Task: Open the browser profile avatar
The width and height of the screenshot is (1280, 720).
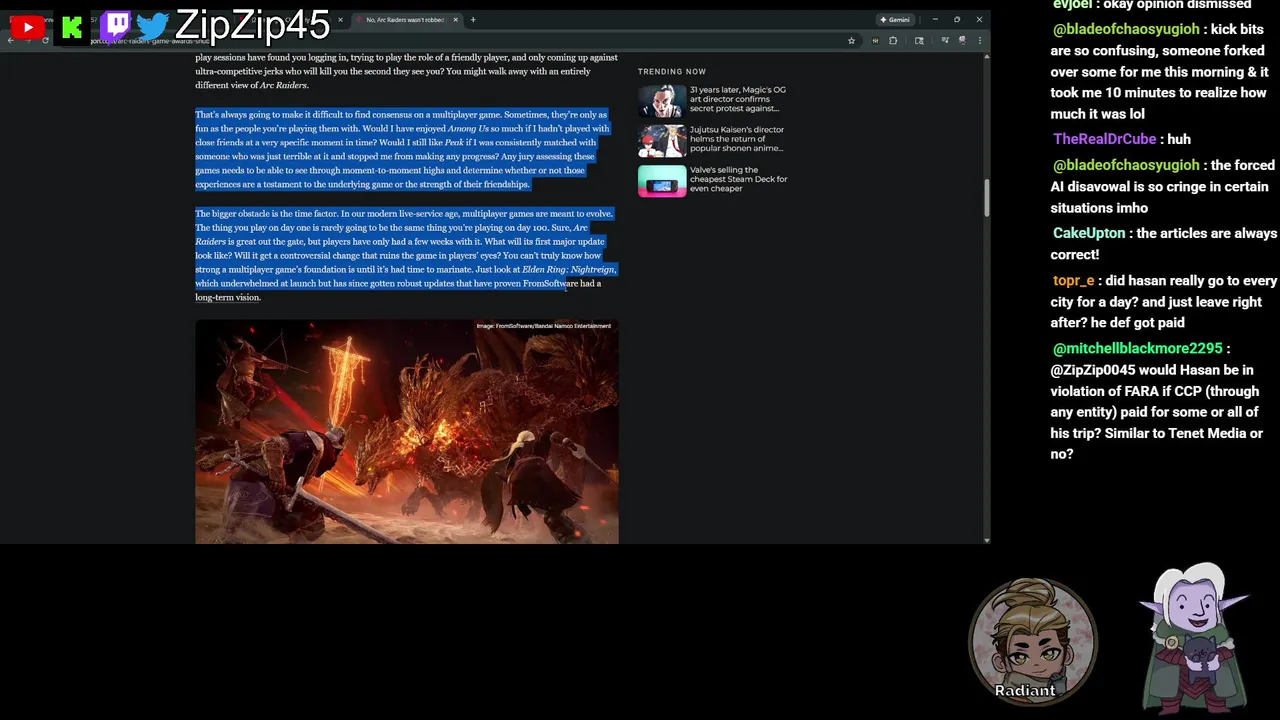Action: 962,40
